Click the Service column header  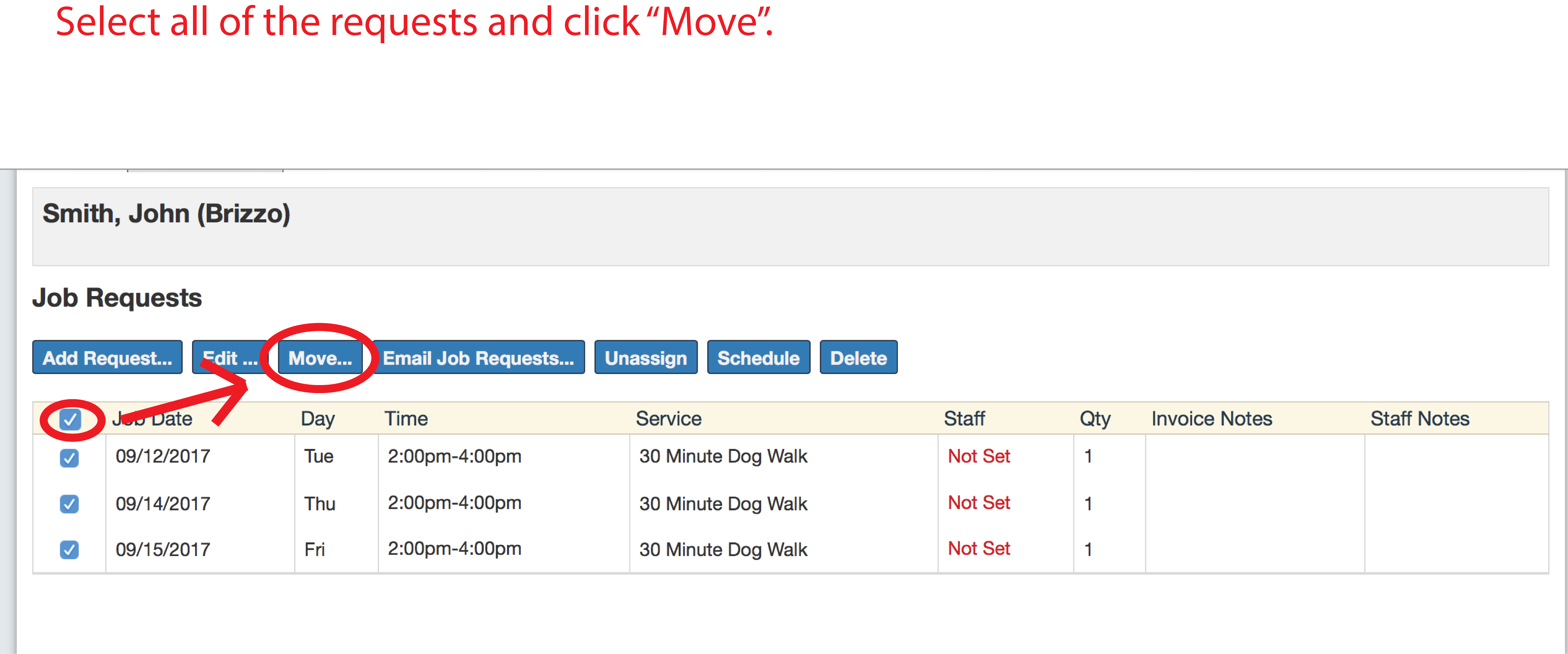[668, 419]
